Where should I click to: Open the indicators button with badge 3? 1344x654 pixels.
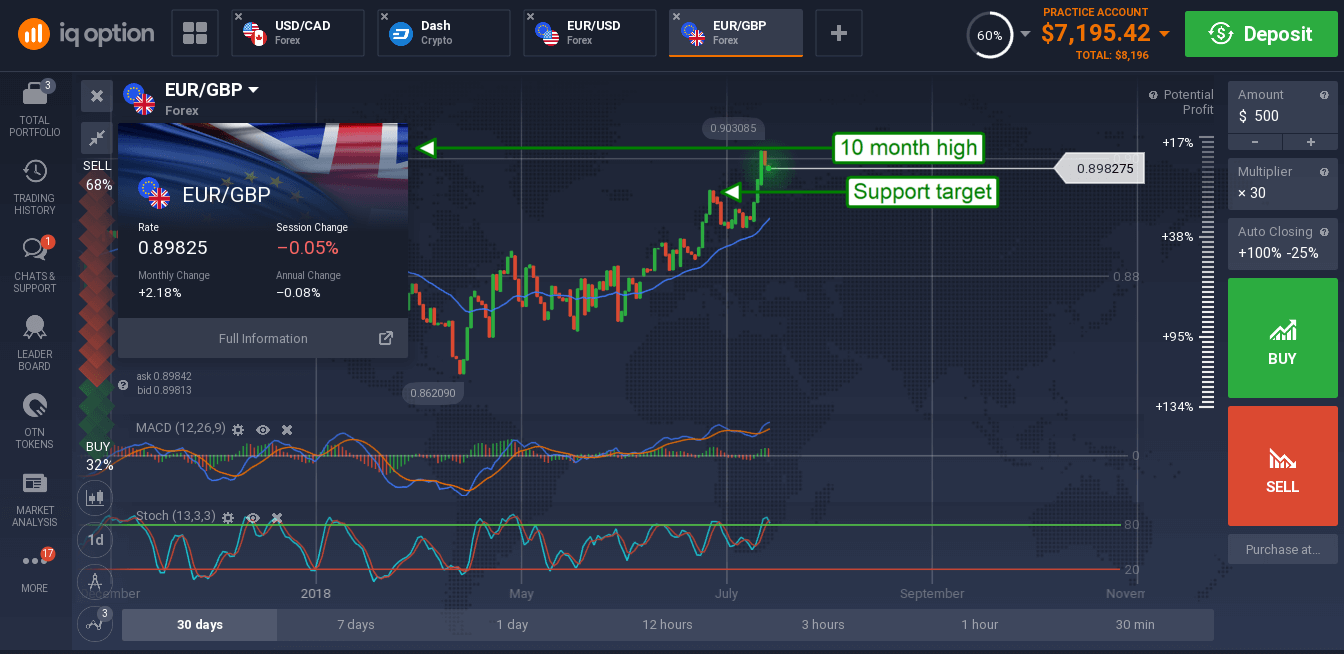[97, 622]
